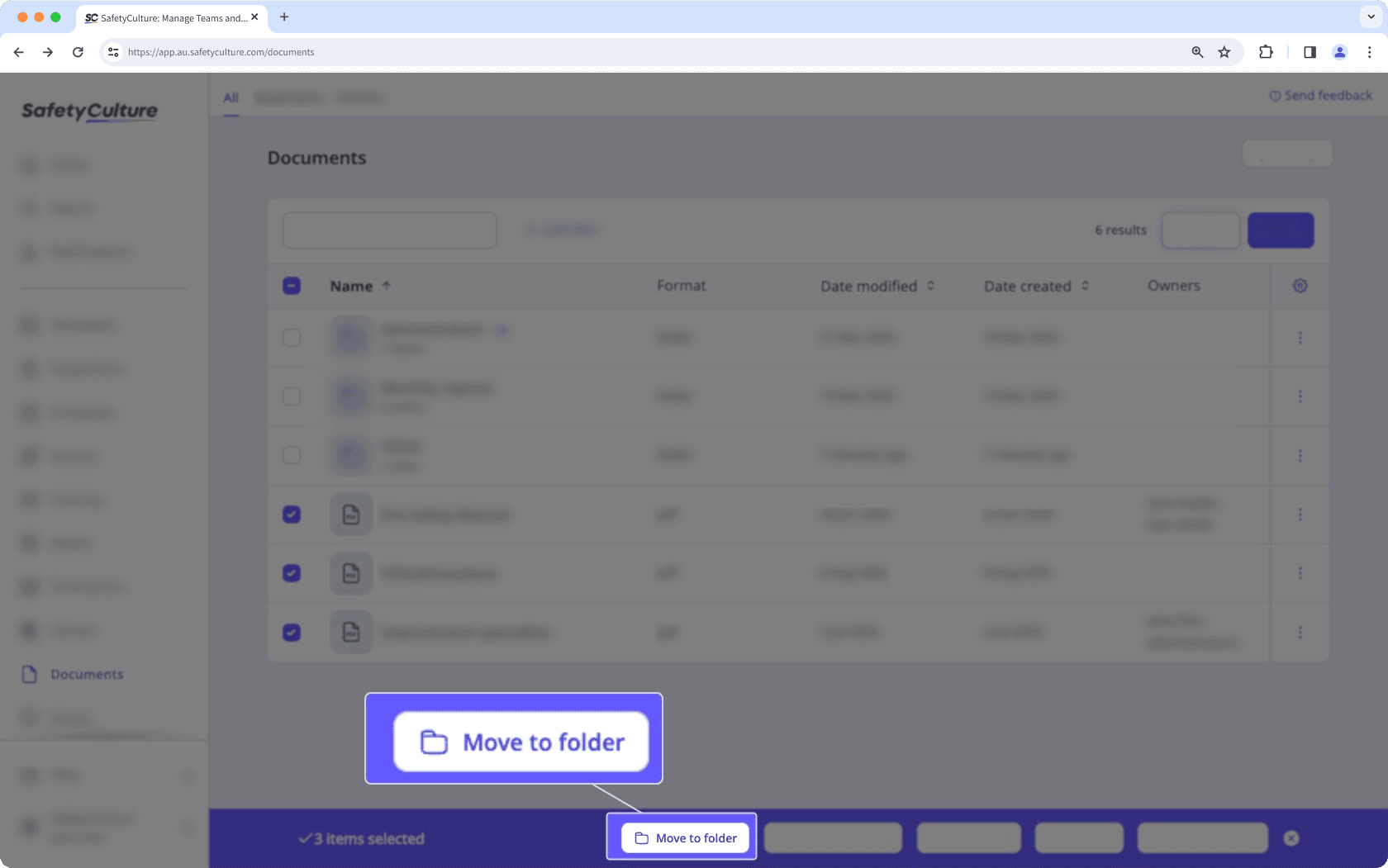Screen dimensions: 1388x868
Task: Uncheck the select-all checkbox in table header
Action: [291, 284]
